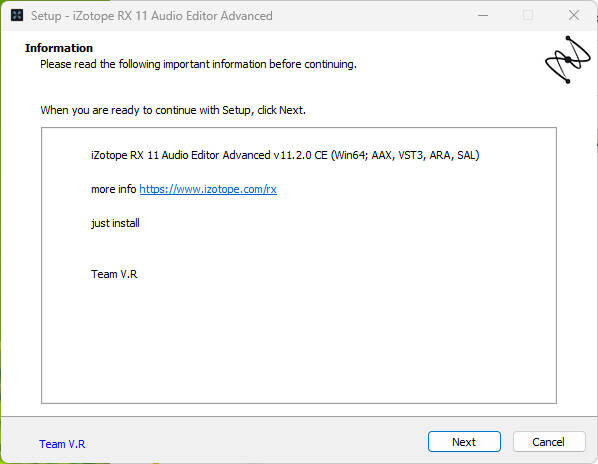The image size is (598, 464).
Task: Click the iZotope squiggle logo
Action: coord(567,59)
